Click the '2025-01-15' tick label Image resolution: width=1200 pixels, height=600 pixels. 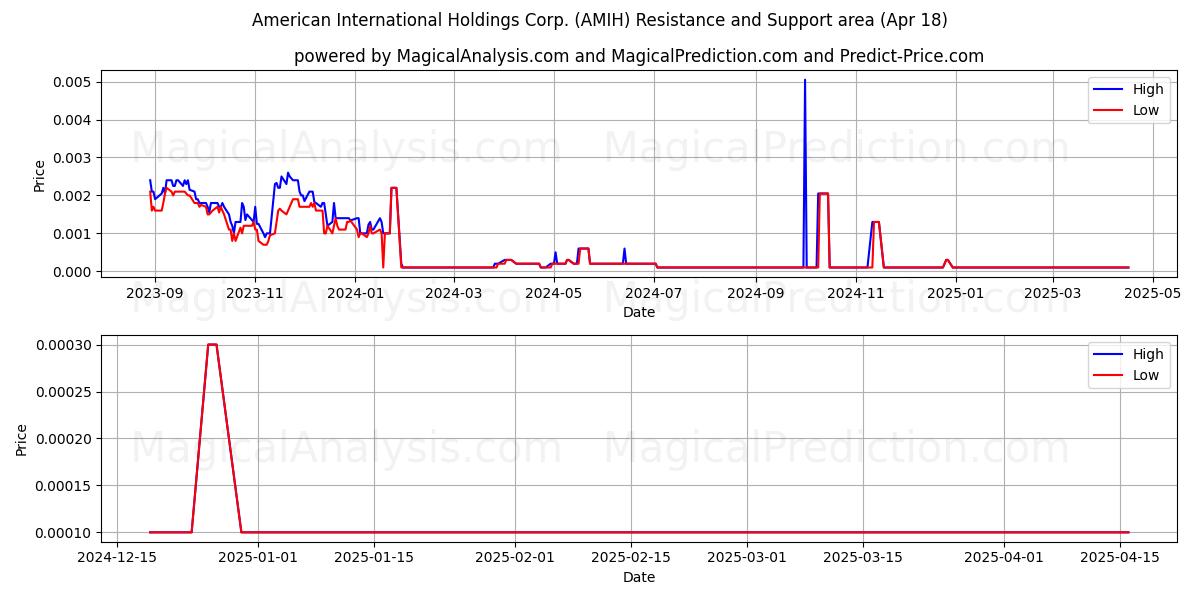point(374,558)
